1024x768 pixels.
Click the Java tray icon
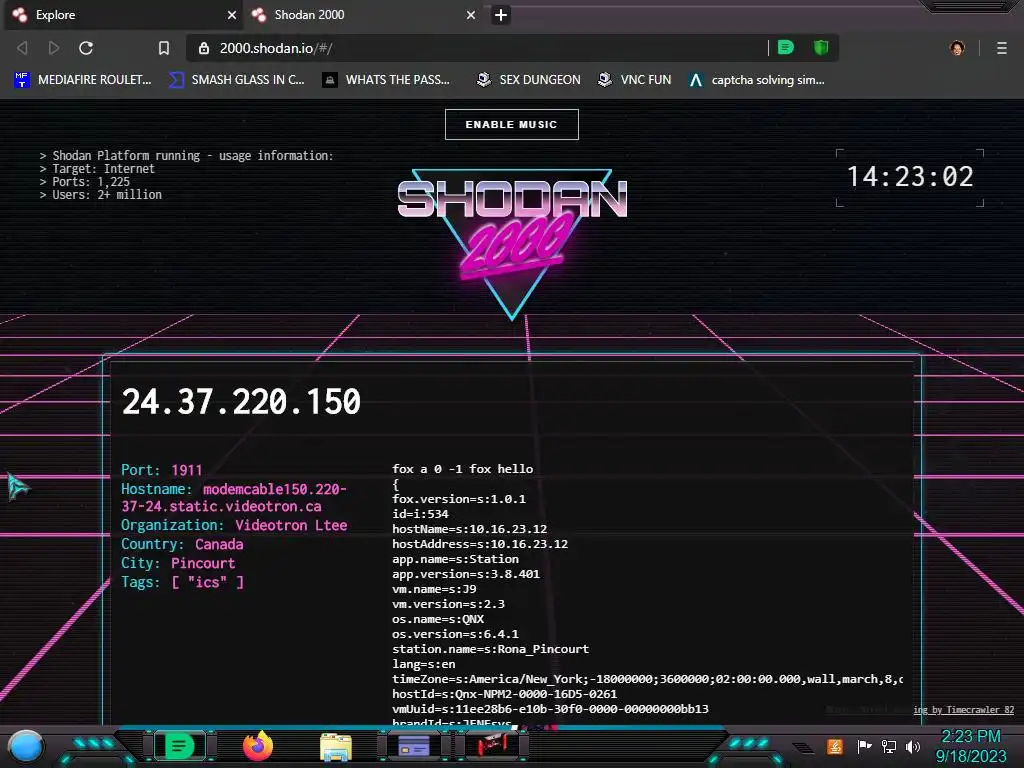834,746
